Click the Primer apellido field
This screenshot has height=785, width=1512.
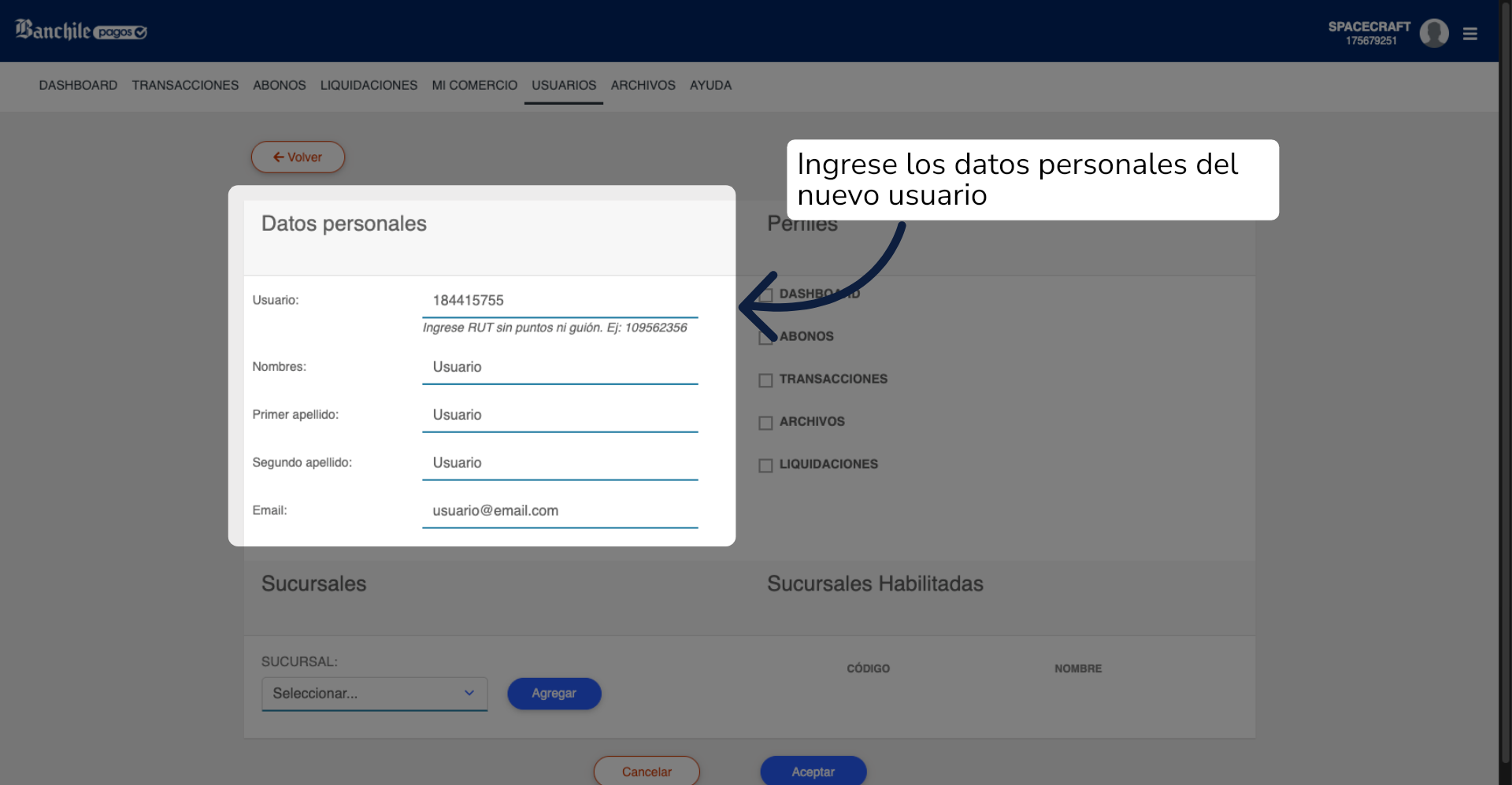coord(560,415)
